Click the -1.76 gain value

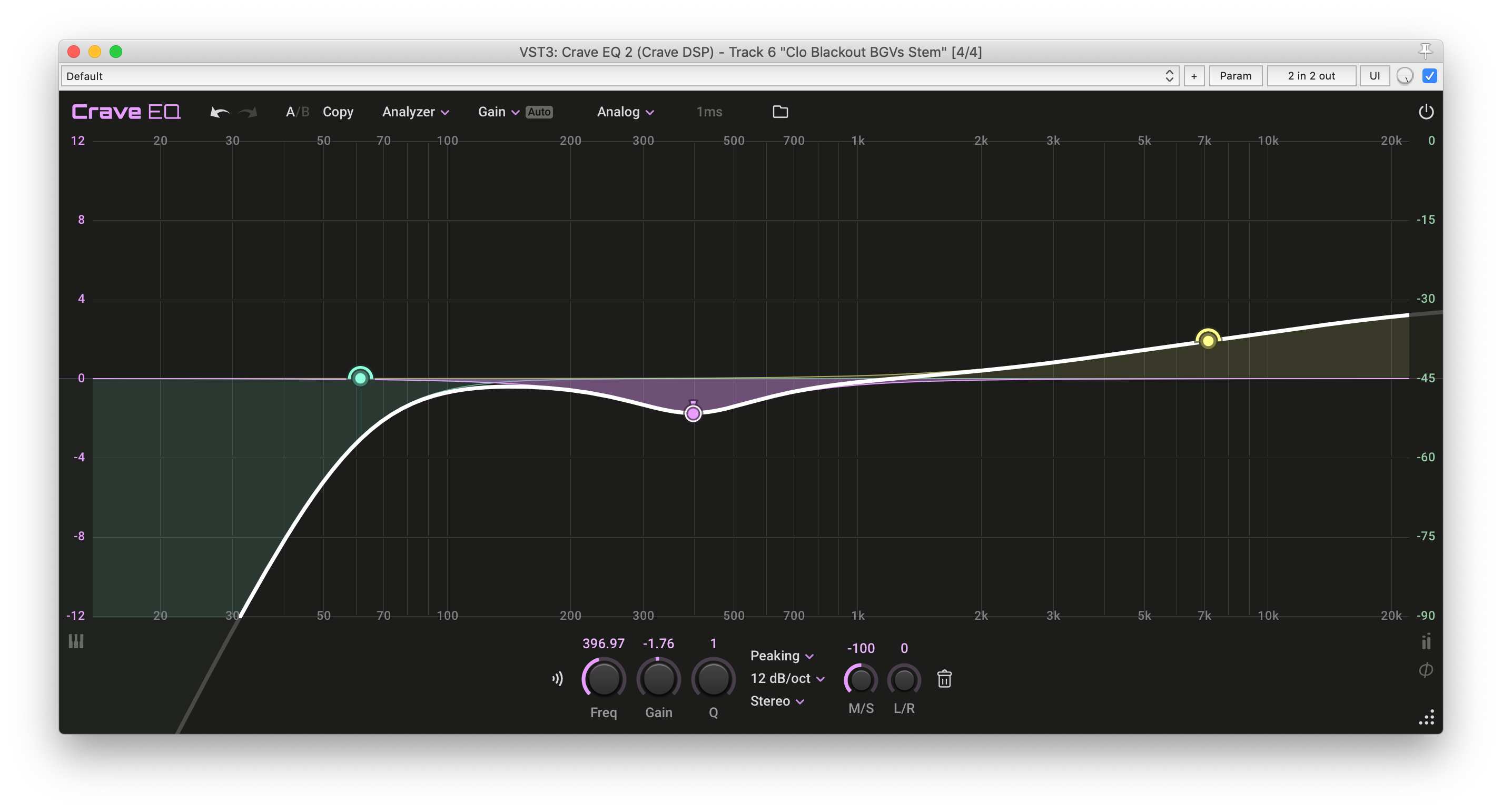tap(658, 643)
